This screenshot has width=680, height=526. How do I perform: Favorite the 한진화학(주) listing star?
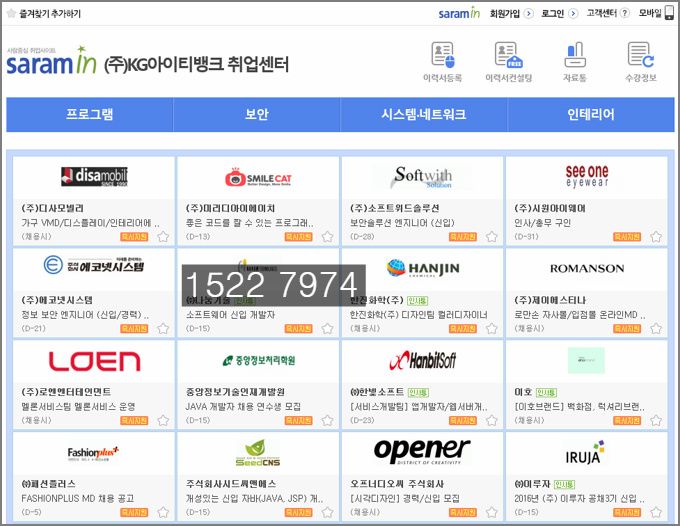click(x=491, y=329)
